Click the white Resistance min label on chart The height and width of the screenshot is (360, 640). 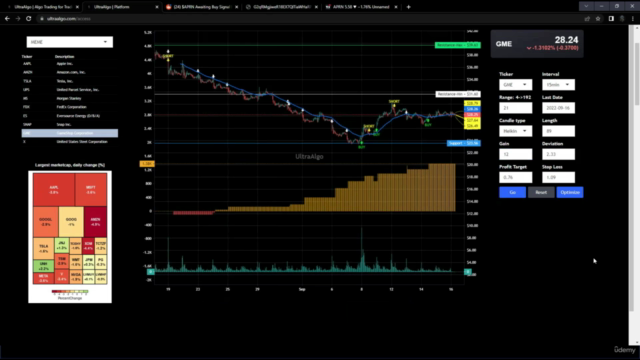(x=458, y=94)
